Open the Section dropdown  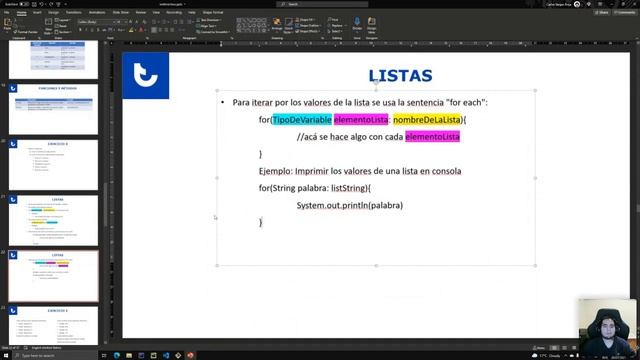[x=63, y=31]
